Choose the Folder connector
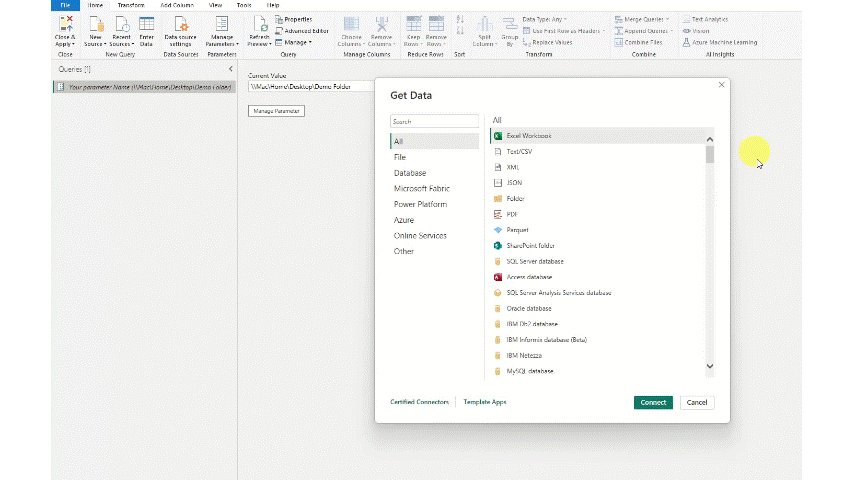 pos(515,198)
